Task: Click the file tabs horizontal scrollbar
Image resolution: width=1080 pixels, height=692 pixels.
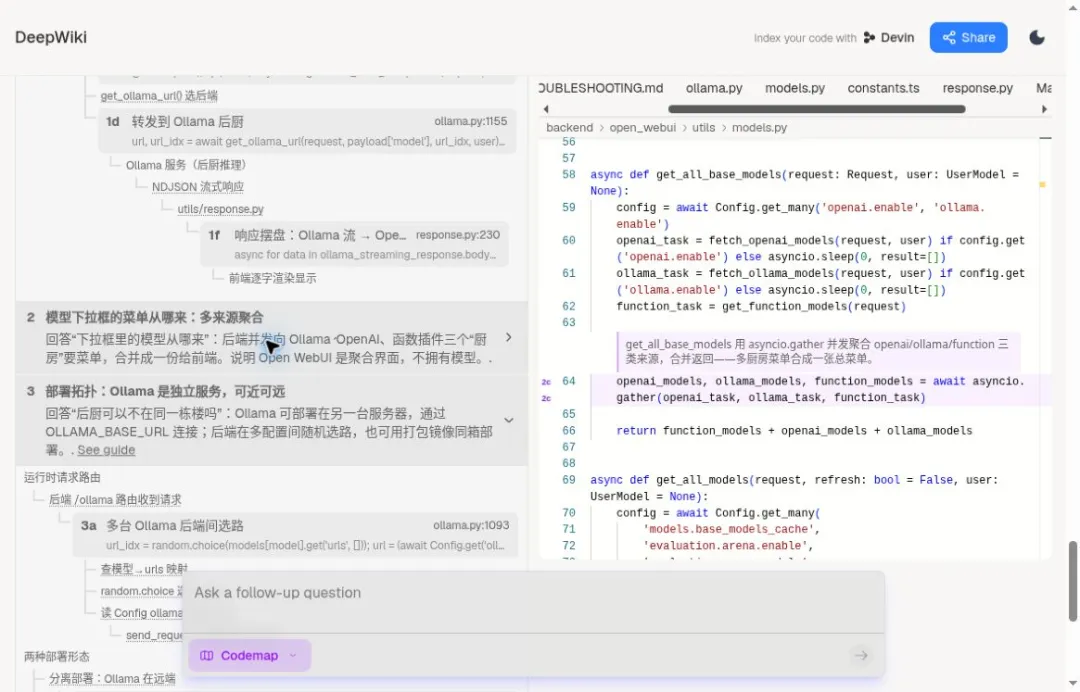Action: pyautogui.click(x=816, y=109)
